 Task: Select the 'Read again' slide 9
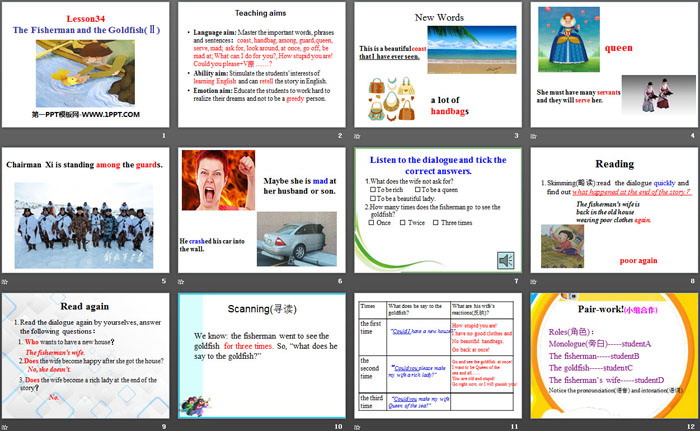coord(87,354)
